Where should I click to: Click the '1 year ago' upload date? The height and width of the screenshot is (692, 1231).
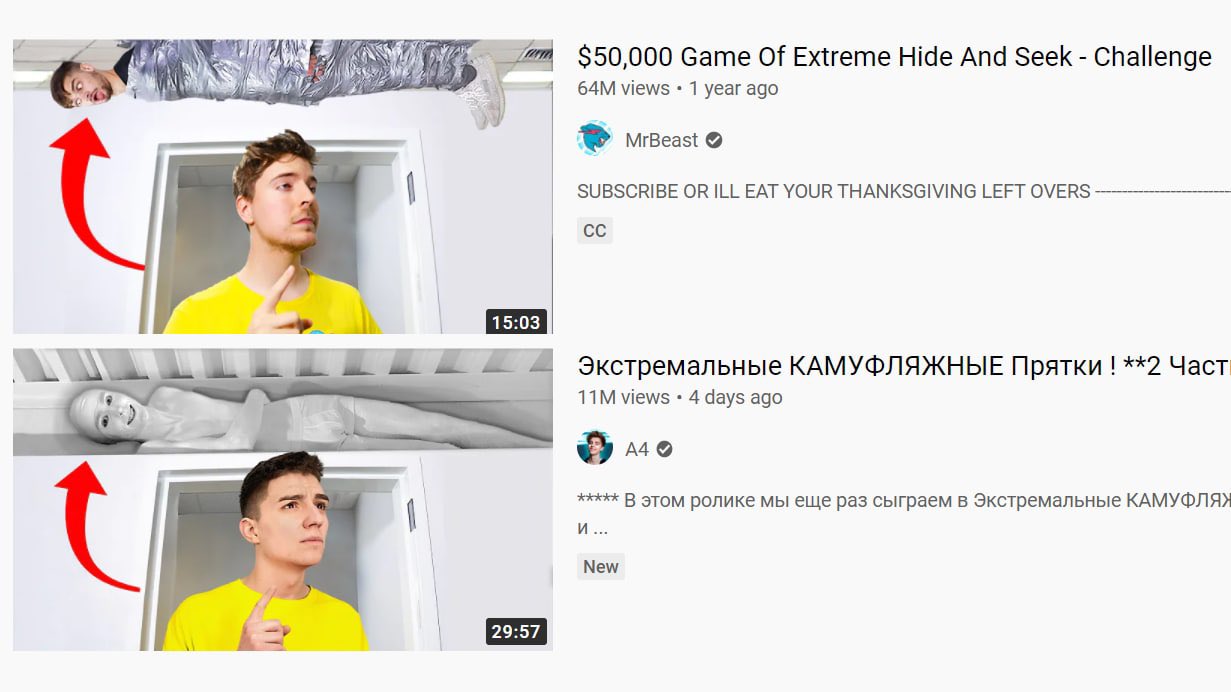pyautogui.click(x=733, y=88)
